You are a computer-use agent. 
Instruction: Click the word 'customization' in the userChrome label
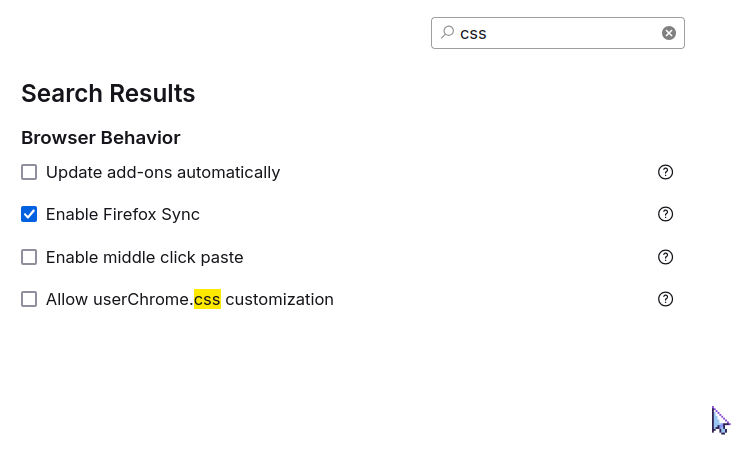point(279,299)
